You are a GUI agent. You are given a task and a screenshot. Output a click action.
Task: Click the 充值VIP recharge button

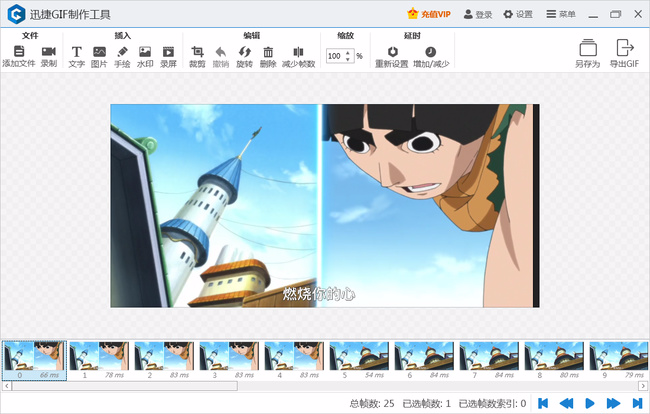tap(429, 14)
